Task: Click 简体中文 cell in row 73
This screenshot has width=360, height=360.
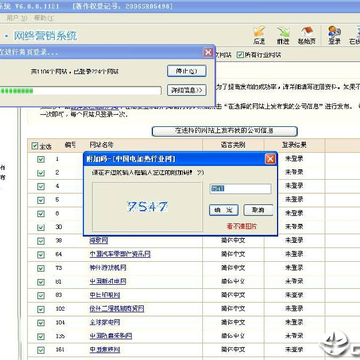Action: click(x=233, y=268)
